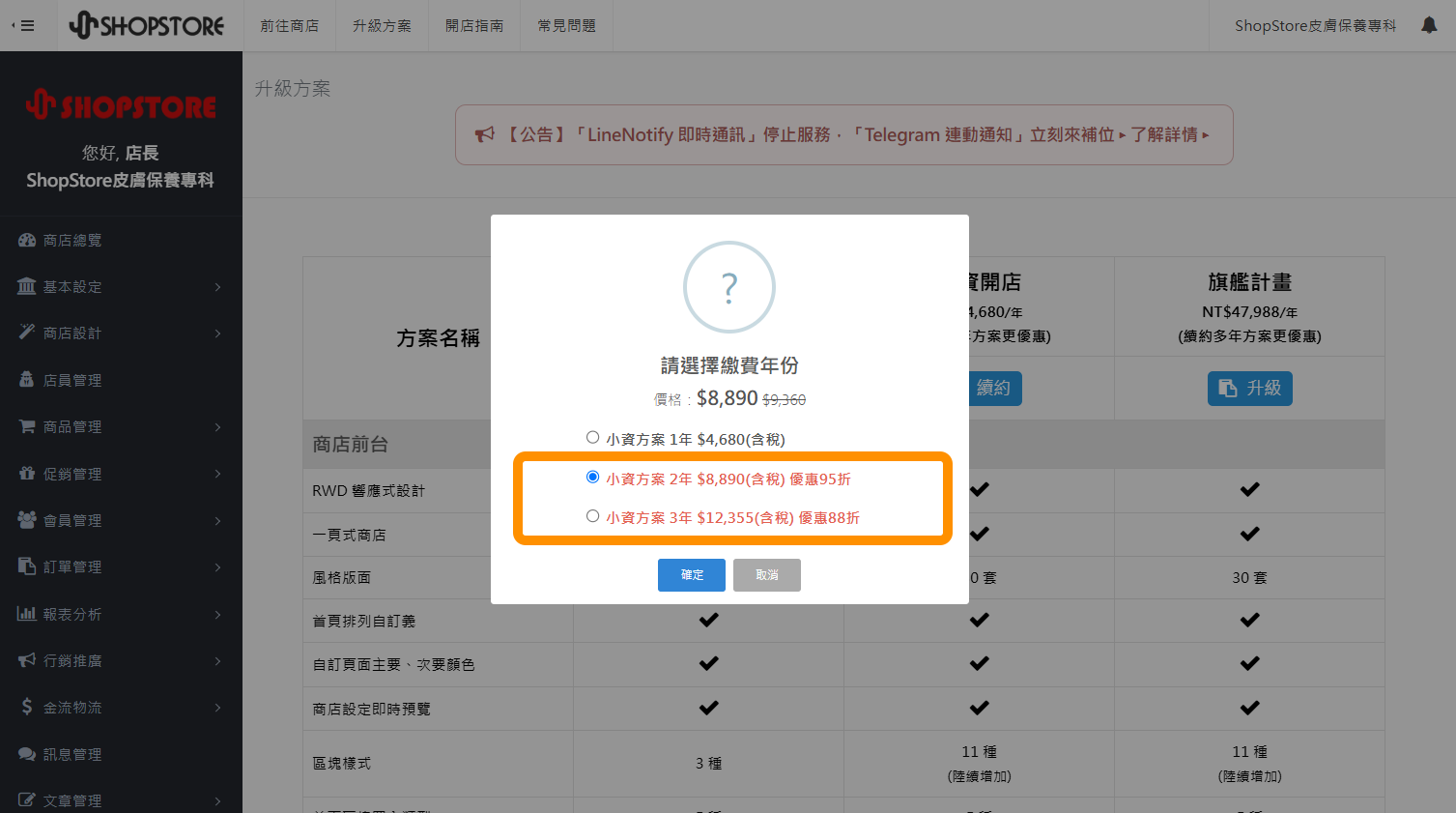This screenshot has height=813, width=1456.
Task: Click the 一頁式商店 row label
Action: coord(349,535)
